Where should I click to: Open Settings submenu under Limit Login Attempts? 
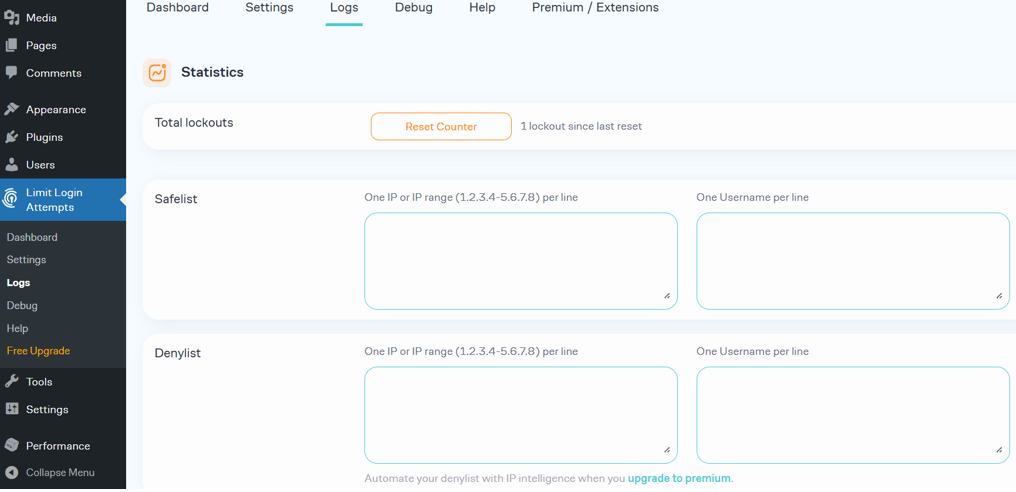click(26, 259)
